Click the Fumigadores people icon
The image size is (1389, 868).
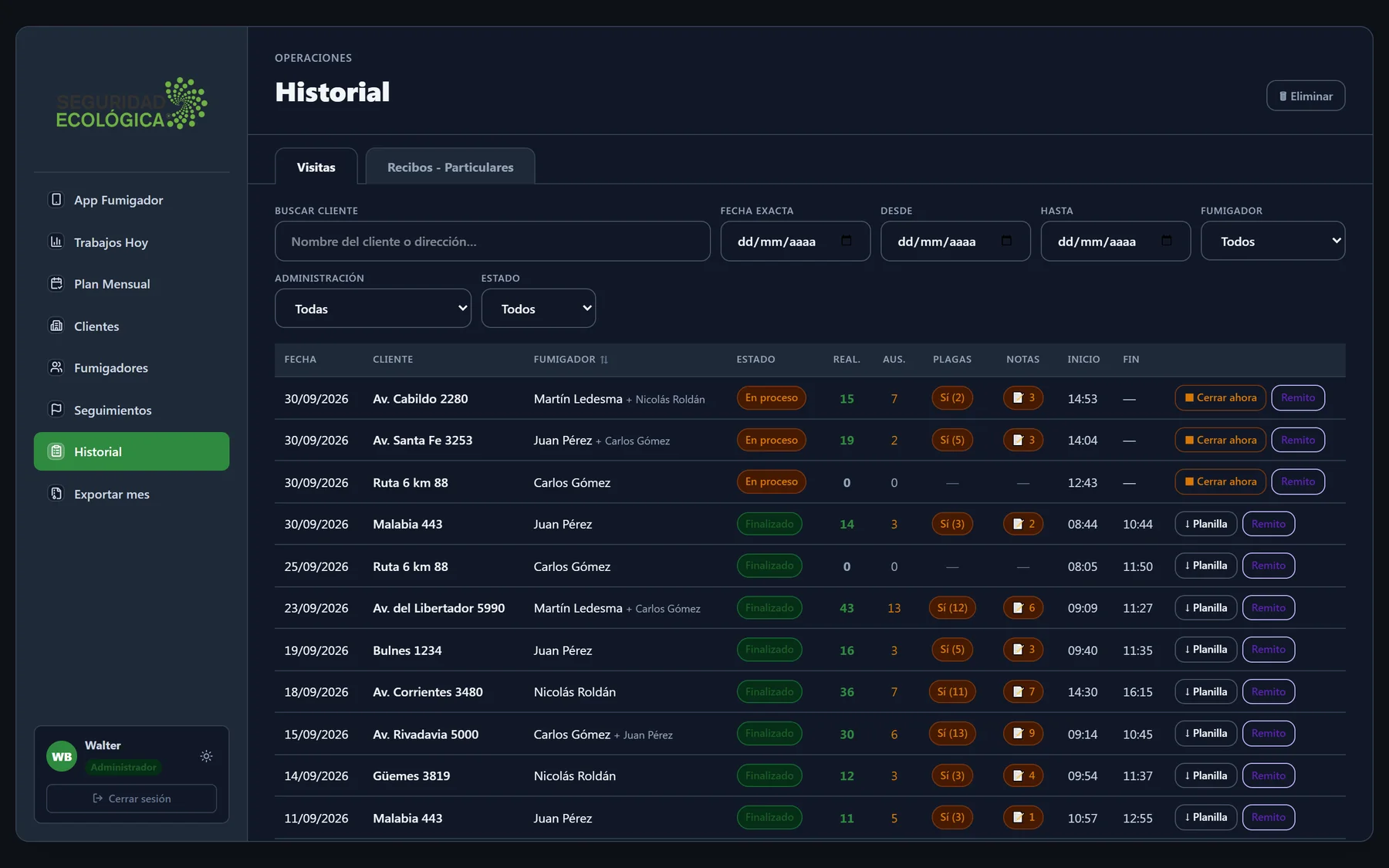click(56, 367)
